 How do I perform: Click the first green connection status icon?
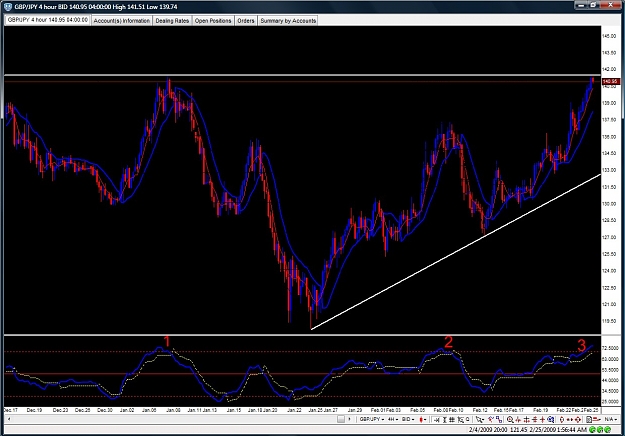pyautogui.click(x=592, y=430)
